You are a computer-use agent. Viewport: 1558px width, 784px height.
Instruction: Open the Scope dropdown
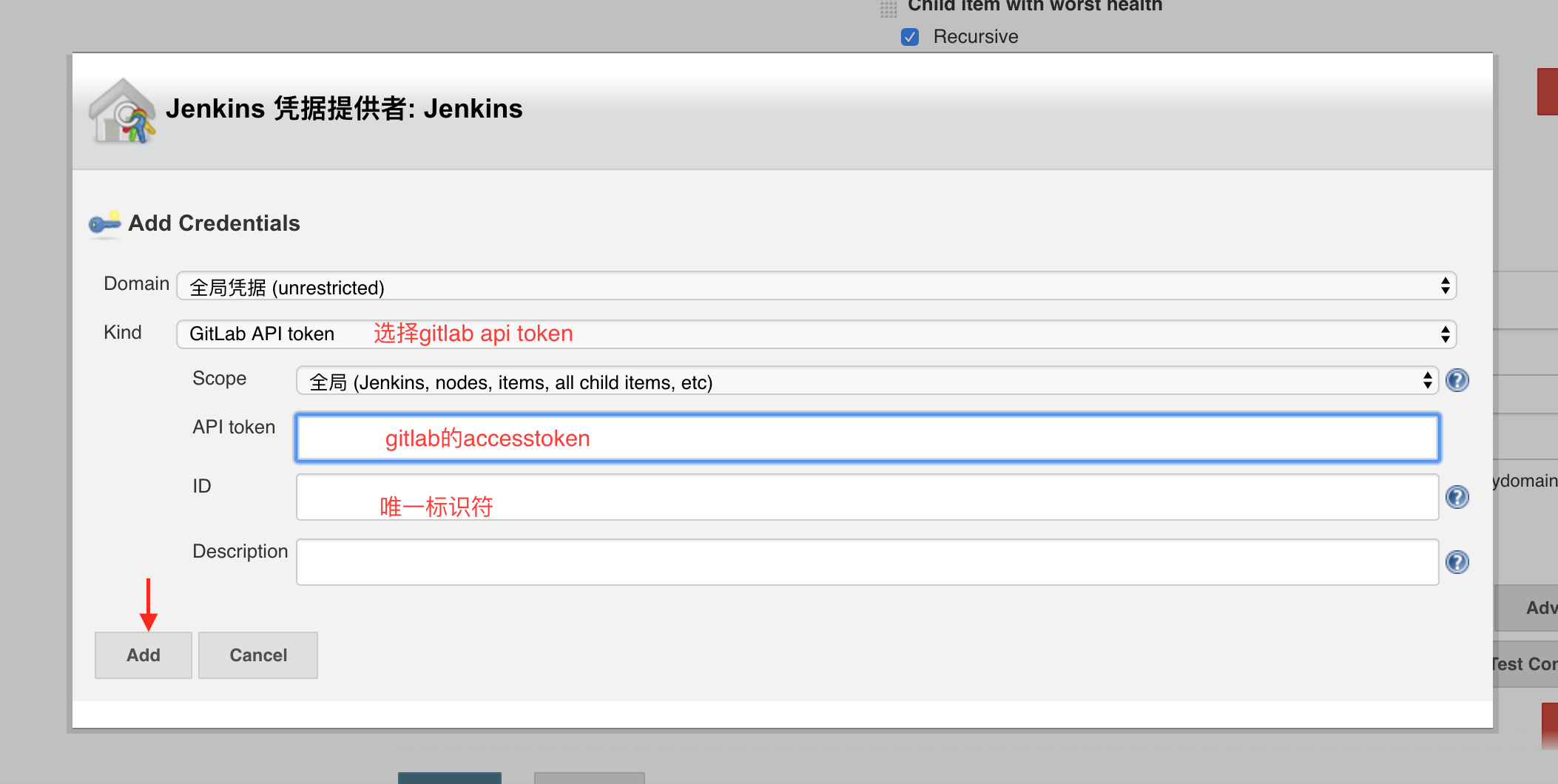[x=867, y=381]
